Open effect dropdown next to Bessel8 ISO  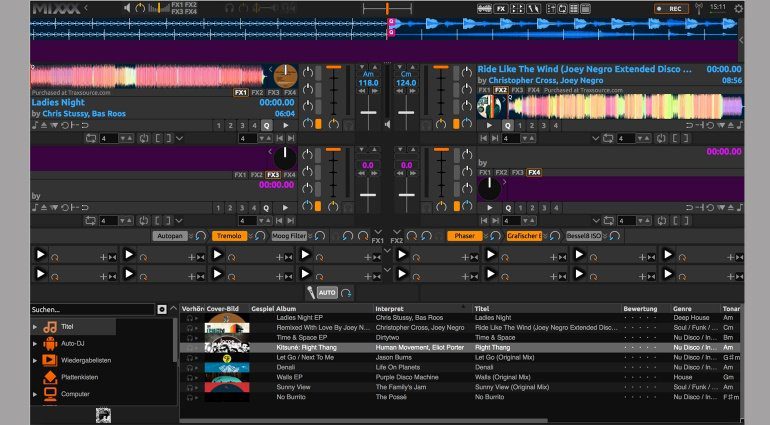click(x=605, y=236)
